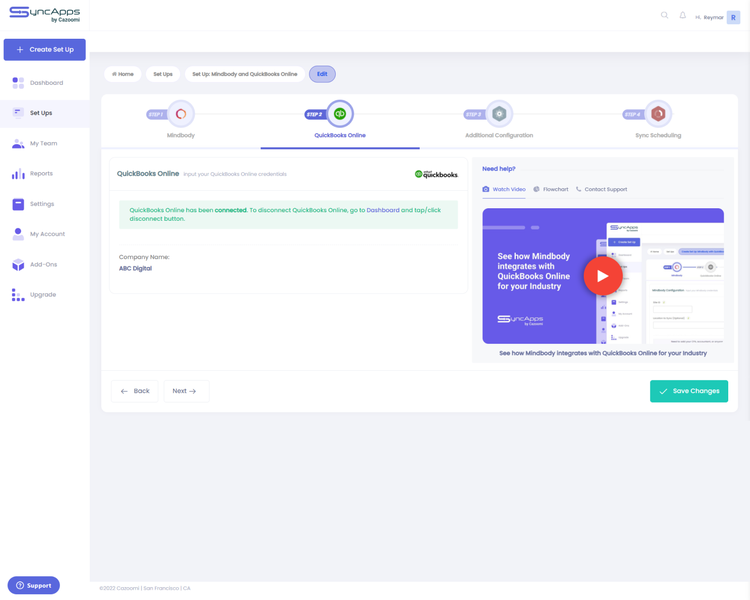Image resolution: width=750 pixels, height=600 pixels.
Task: Go Back to previous step
Action: [x=135, y=391]
